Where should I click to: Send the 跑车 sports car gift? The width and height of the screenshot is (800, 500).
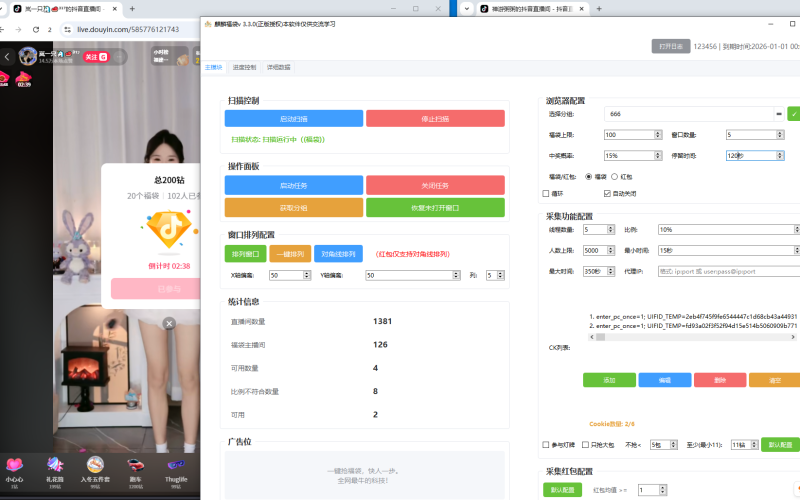coord(135,472)
